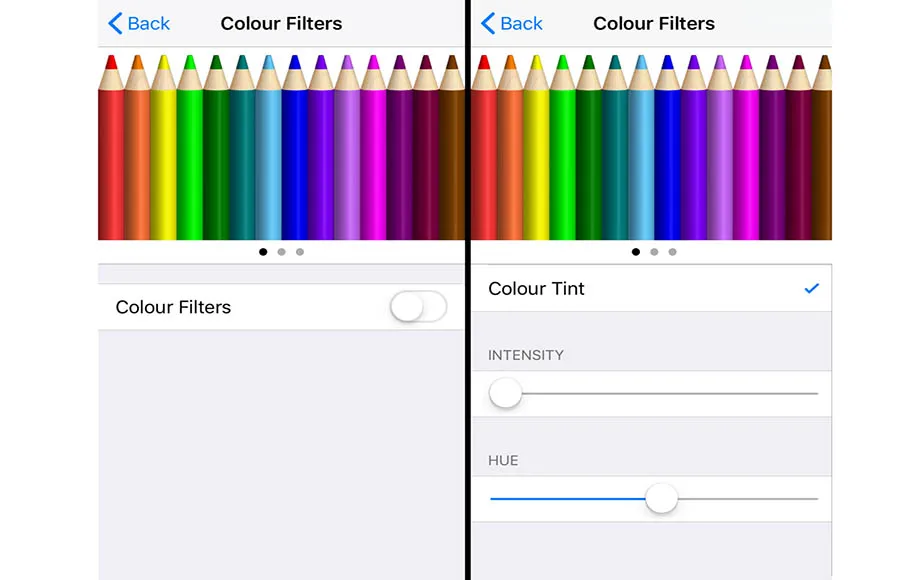Tap second page dot under left pencils

(x=281, y=252)
